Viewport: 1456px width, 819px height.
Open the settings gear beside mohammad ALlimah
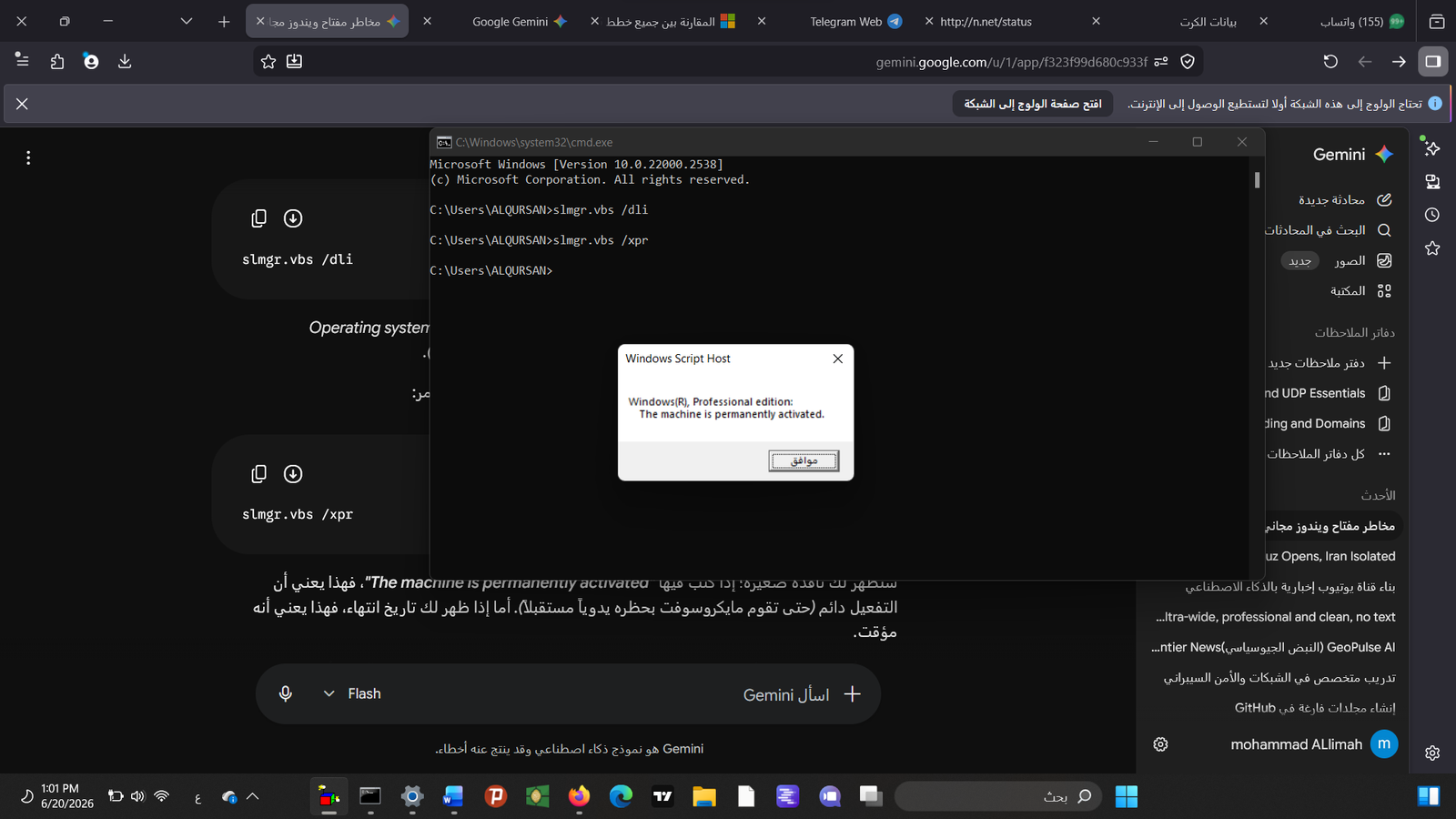pos(1160,744)
